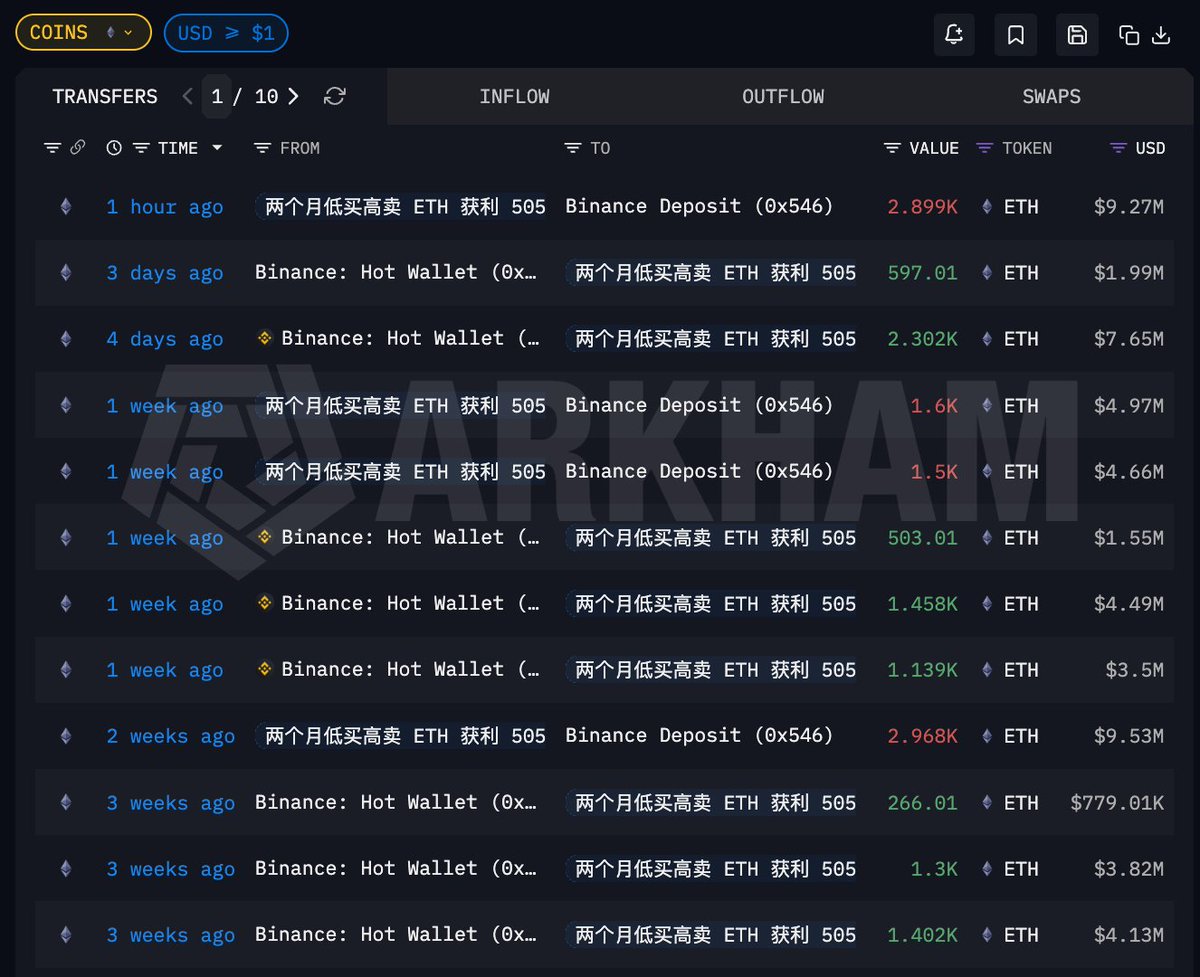This screenshot has height=977, width=1200.
Task: Click the $3.82M USD amount
Action: pyautogui.click(x=1128, y=868)
